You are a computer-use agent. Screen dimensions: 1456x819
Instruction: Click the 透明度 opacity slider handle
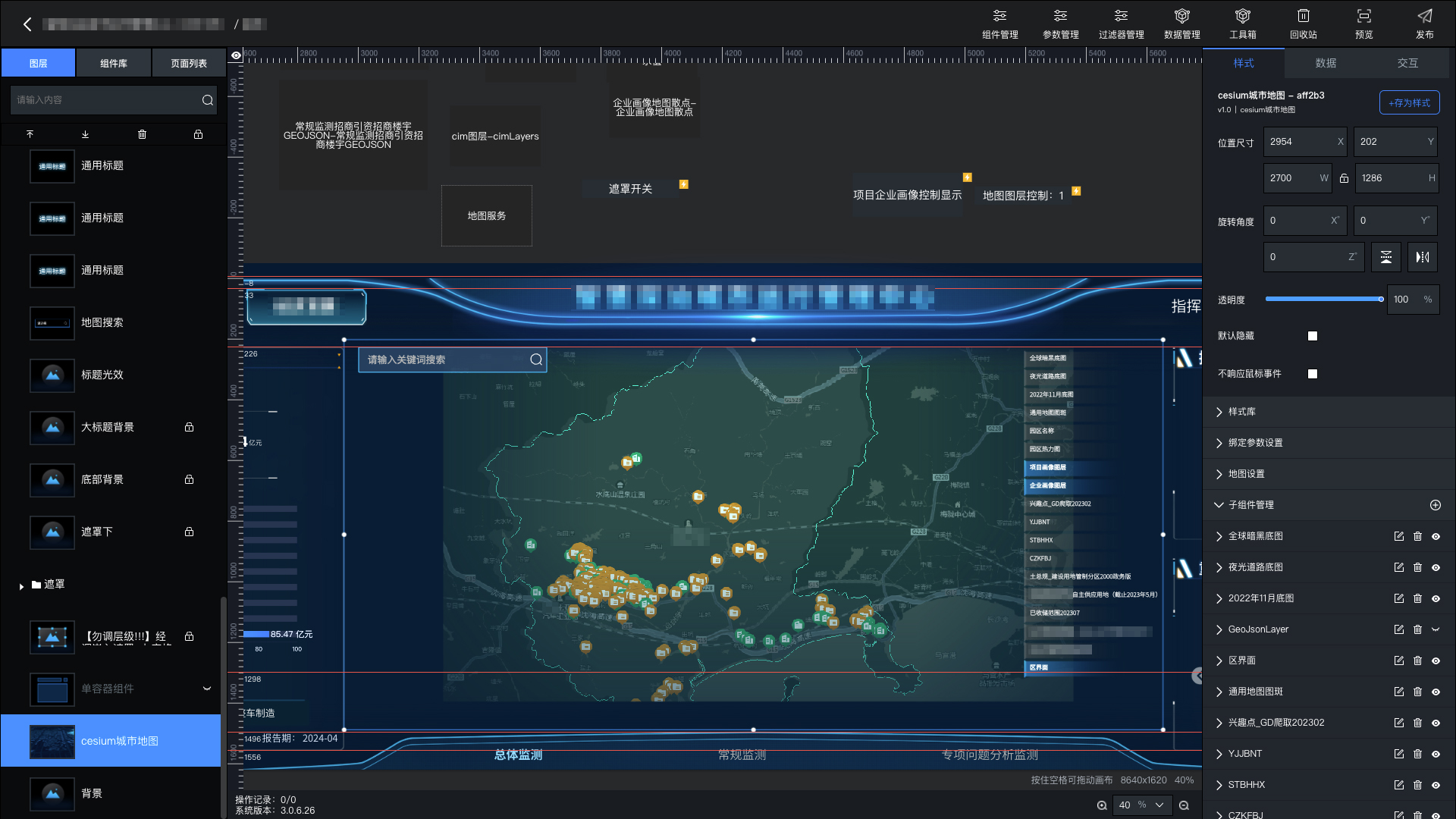click(x=1381, y=299)
